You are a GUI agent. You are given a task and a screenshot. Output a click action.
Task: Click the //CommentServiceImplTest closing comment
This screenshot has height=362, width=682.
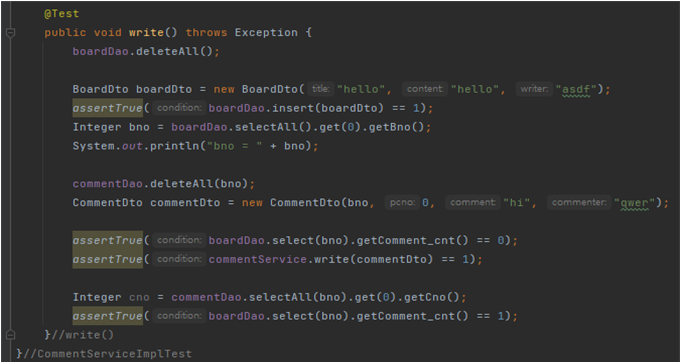[107, 354]
